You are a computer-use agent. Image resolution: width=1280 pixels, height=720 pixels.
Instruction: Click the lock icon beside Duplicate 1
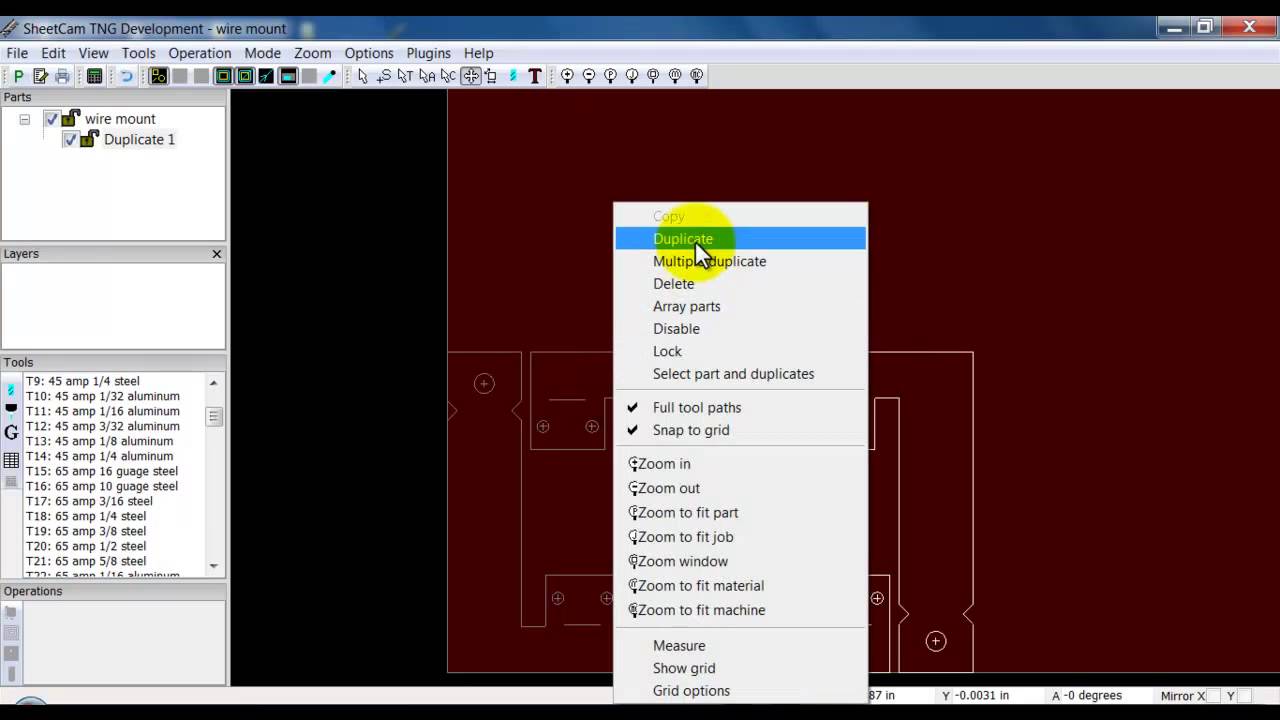tap(89, 139)
